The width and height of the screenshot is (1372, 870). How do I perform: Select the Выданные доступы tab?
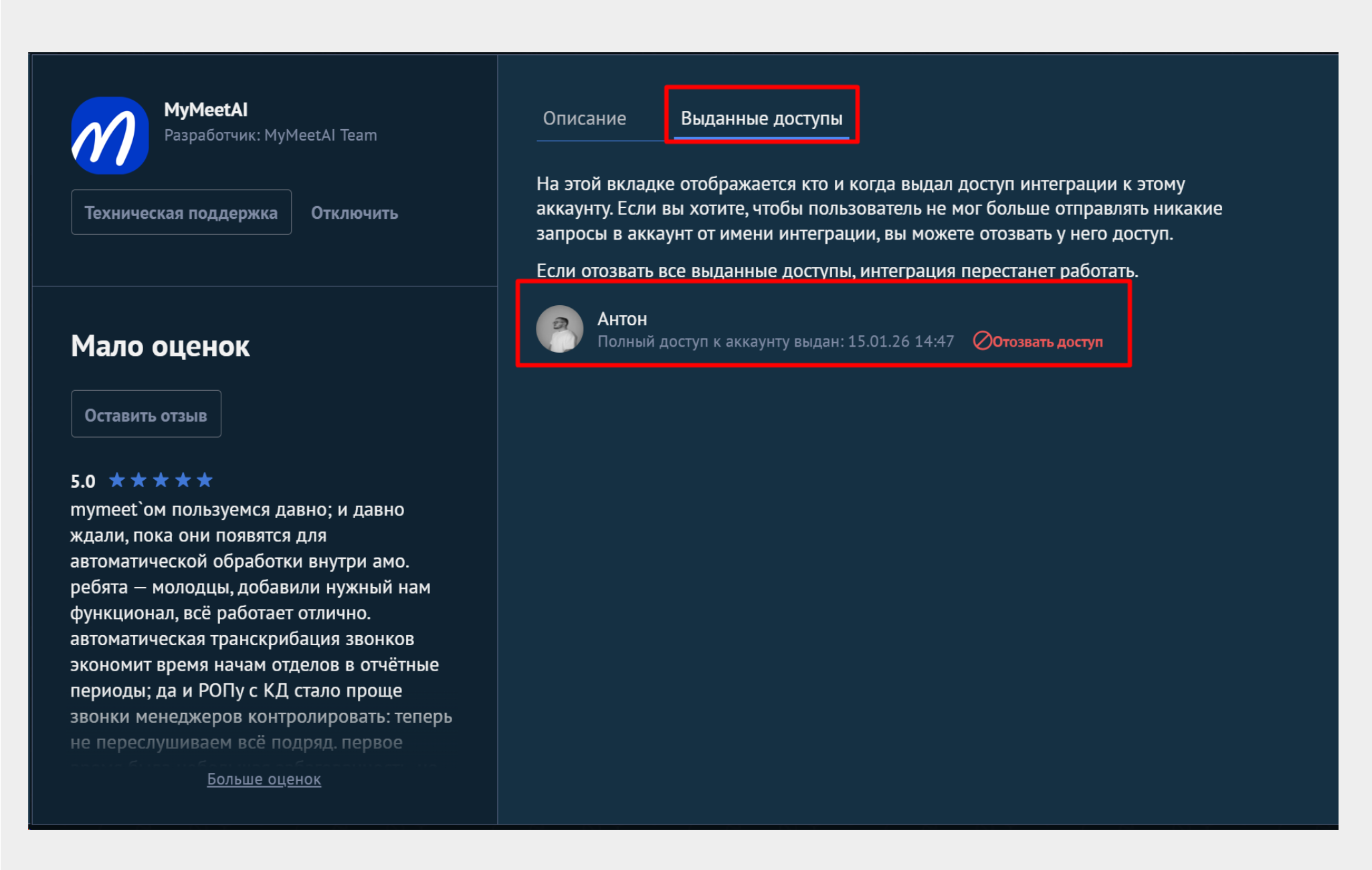761,118
